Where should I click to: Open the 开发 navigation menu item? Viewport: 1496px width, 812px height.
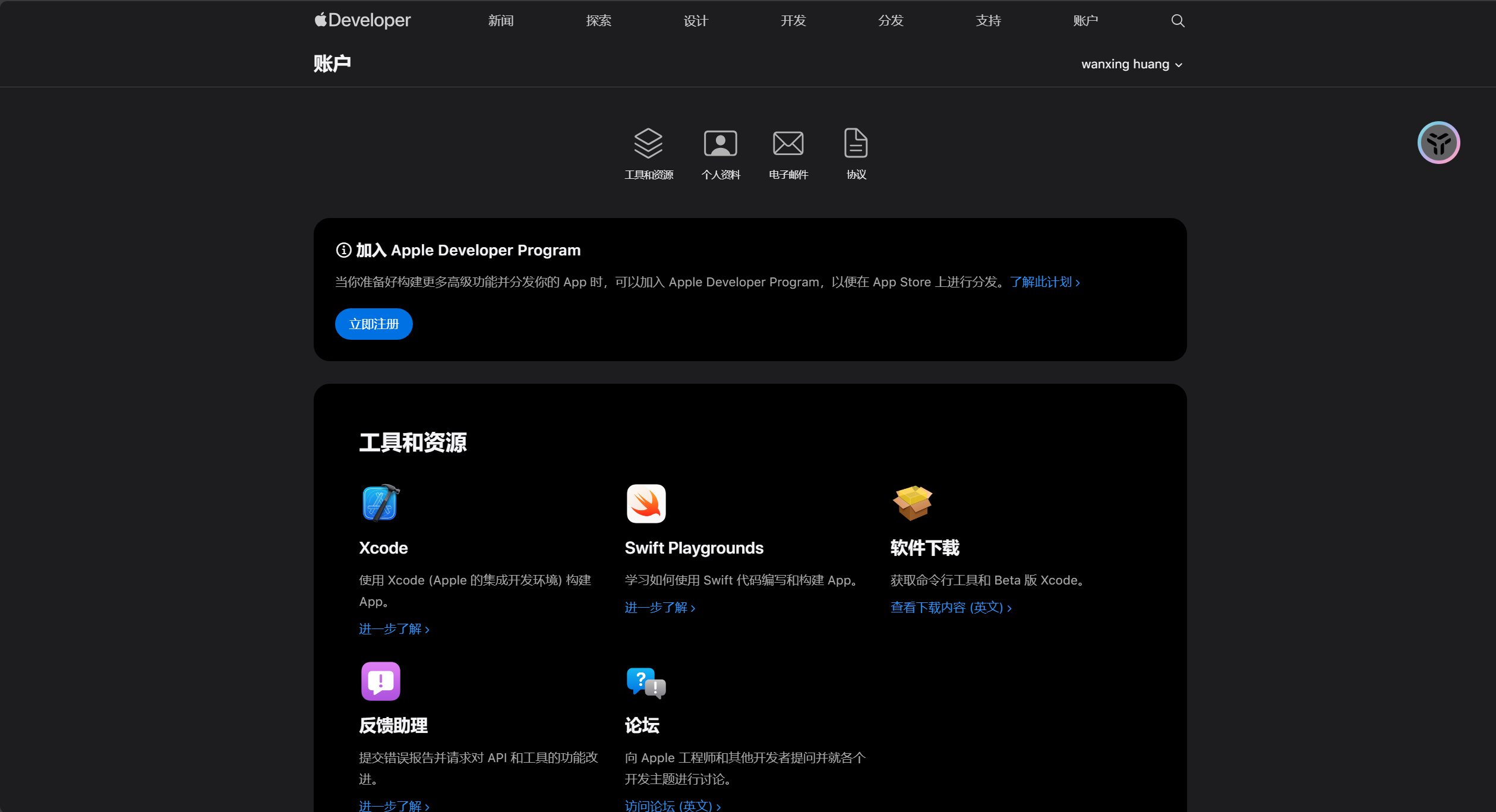(x=793, y=21)
